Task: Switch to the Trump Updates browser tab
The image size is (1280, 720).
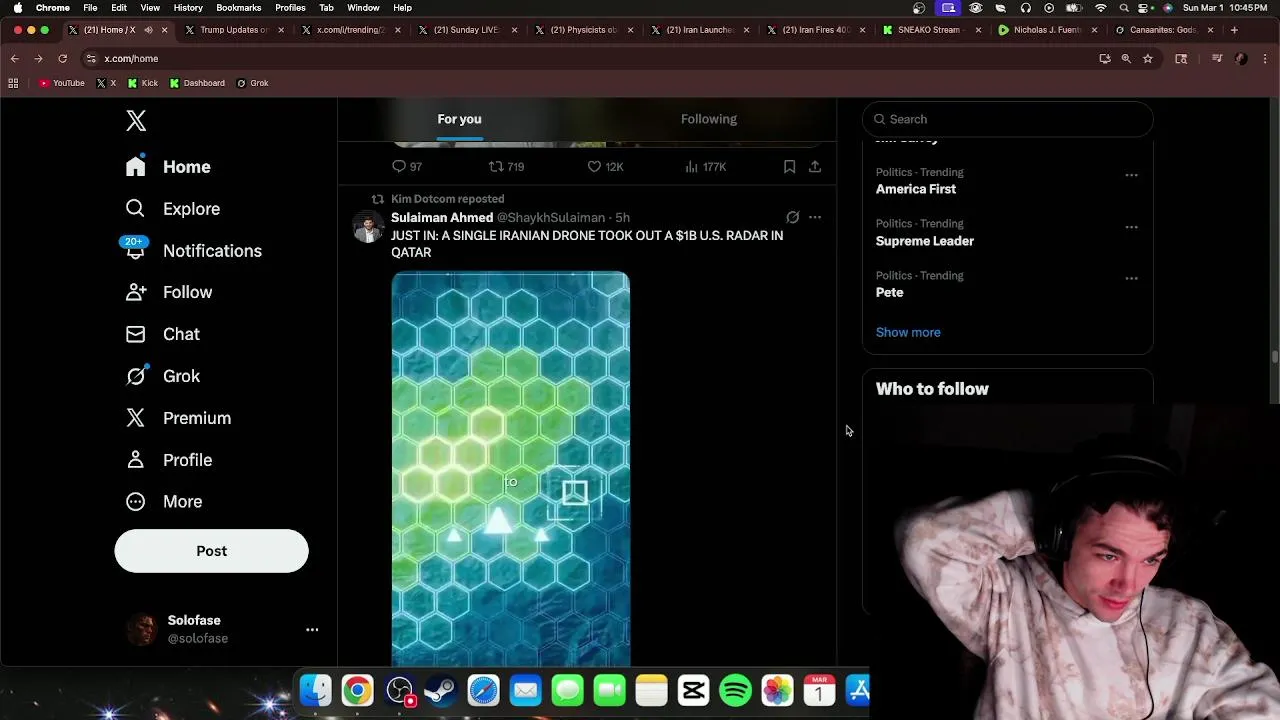Action: [234, 30]
